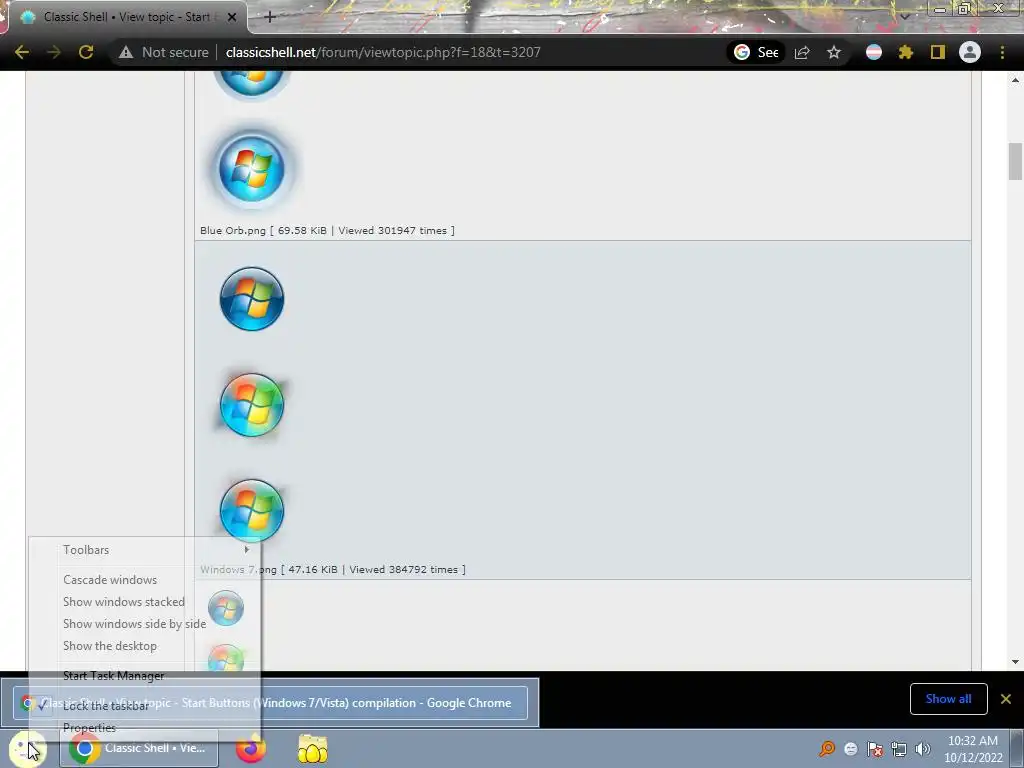The height and width of the screenshot is (768, 1024).
Task: Open the Extensions puzzle icon
Action: 906,52
